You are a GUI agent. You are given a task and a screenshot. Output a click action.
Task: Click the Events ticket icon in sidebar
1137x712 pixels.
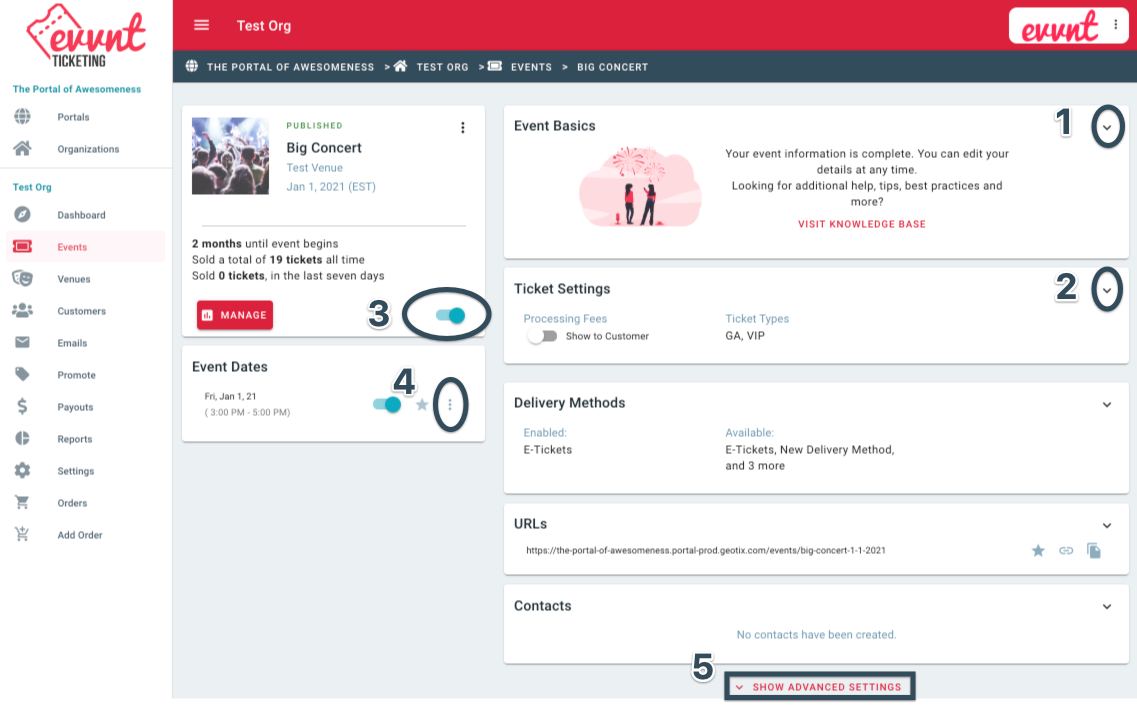click(x=22, y=247)
